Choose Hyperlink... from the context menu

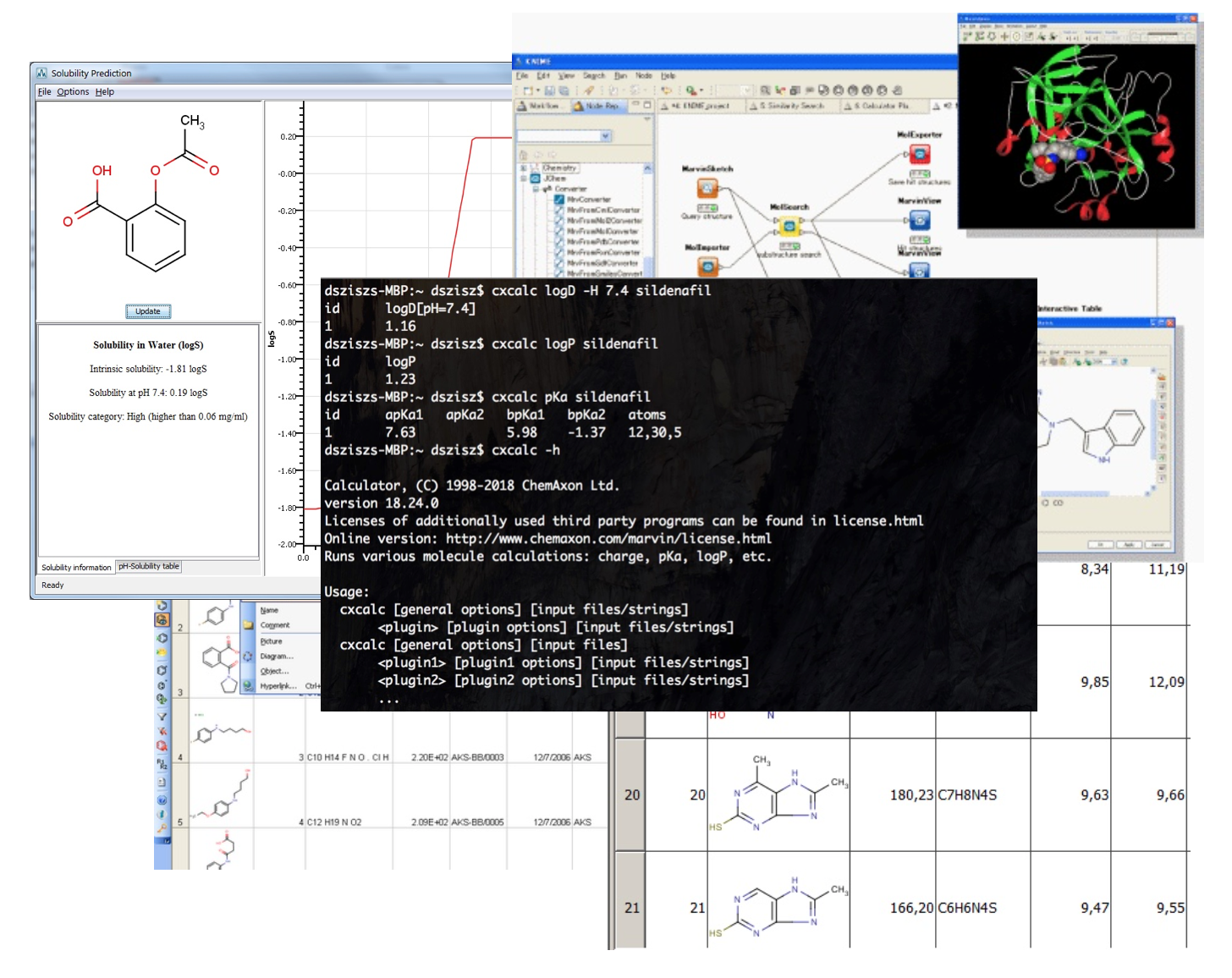[278, 686]
